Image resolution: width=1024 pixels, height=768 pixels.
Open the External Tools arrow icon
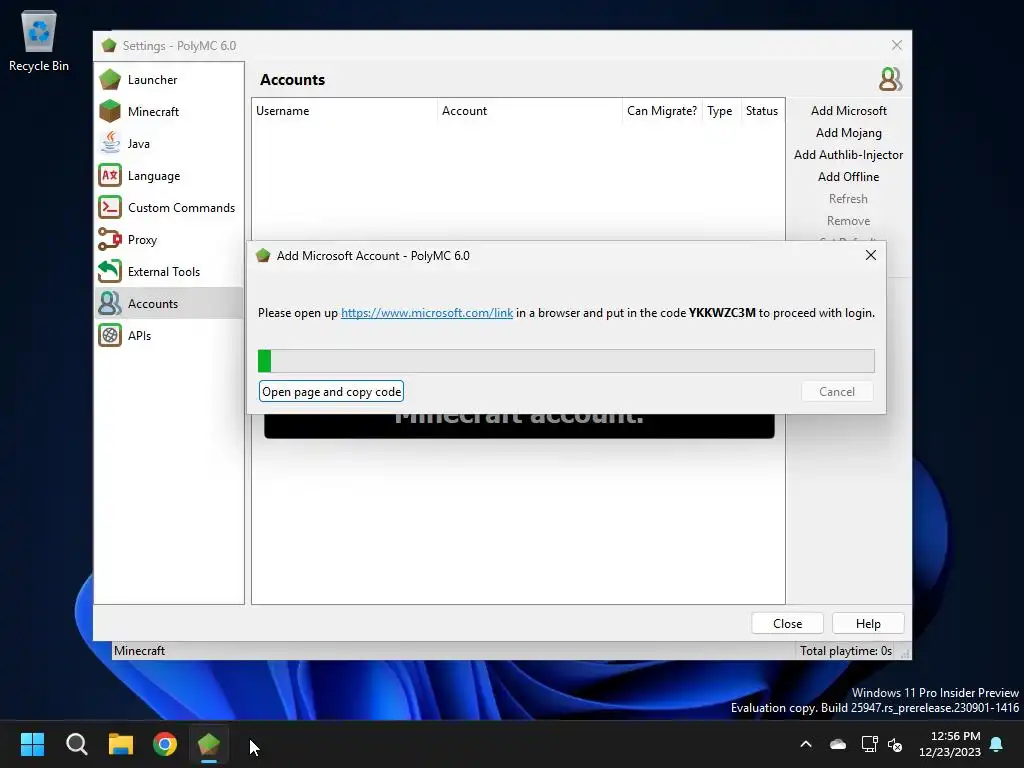click(110, 271)
